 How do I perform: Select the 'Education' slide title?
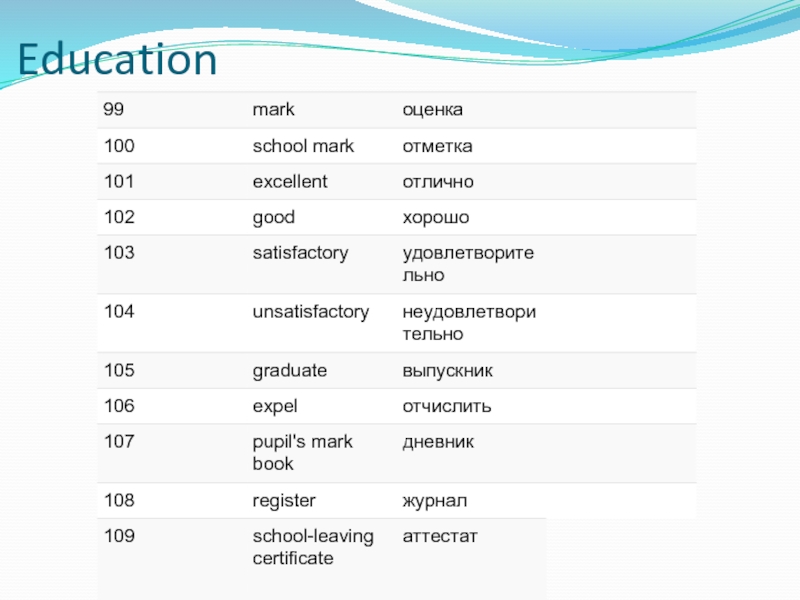pos(118,59)
